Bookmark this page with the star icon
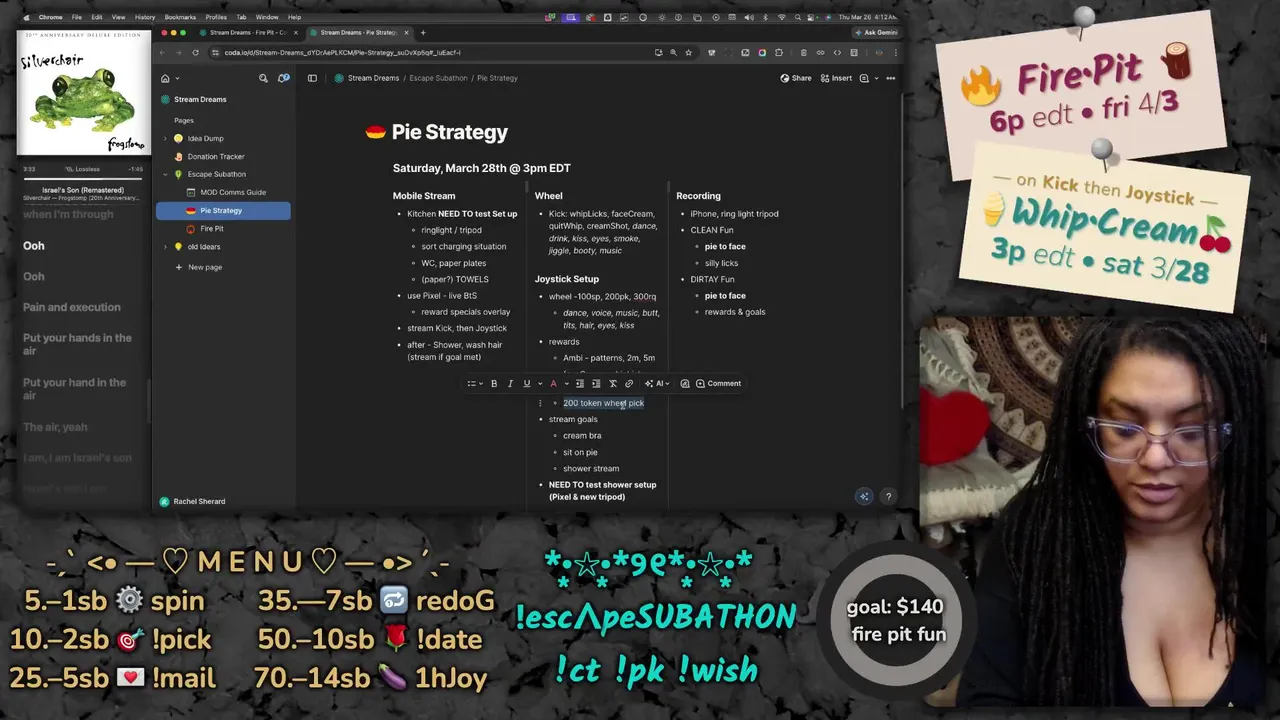1280x720 pixels. (690, 52)
